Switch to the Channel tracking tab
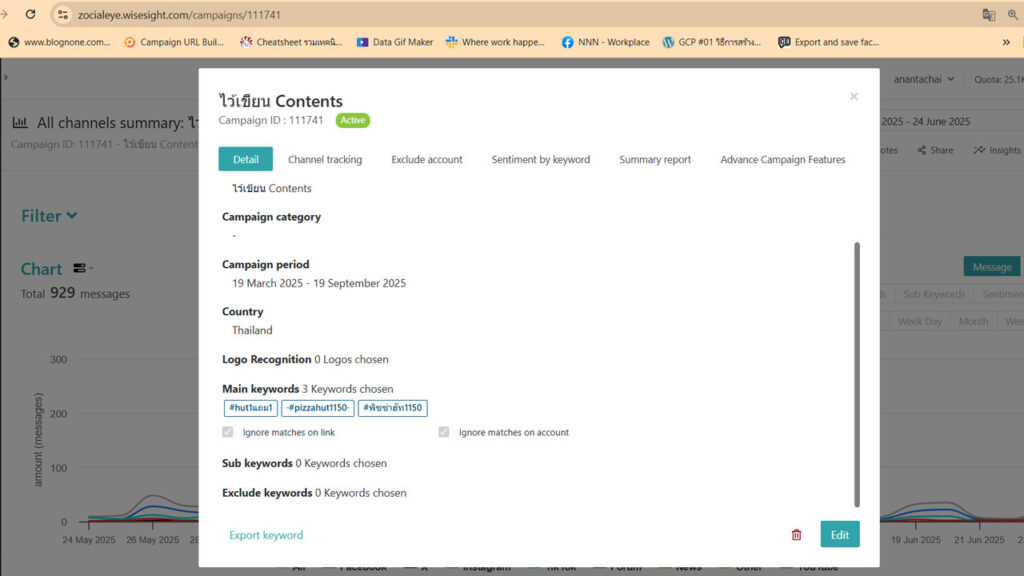The width and height of the screenshot is (1024, 576). [x=325, y=159]
